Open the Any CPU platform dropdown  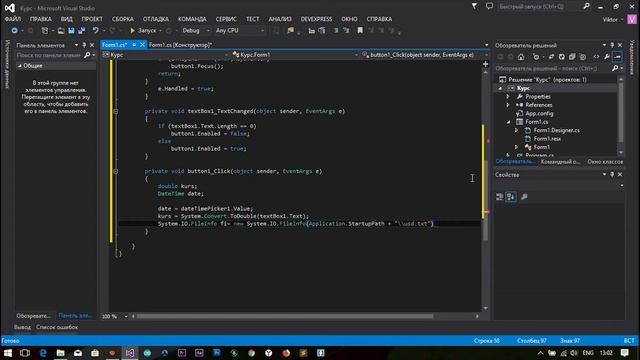point(240,31)
